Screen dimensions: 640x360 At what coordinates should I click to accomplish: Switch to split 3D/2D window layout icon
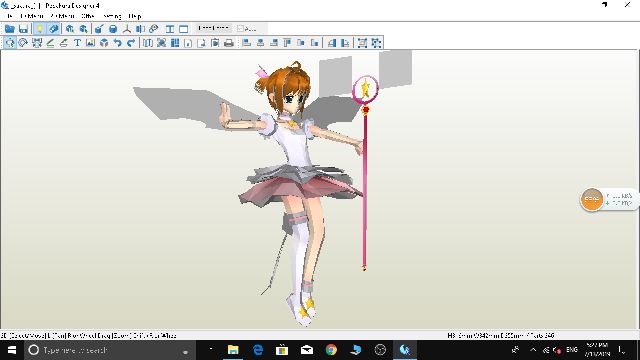pos(170,29)
